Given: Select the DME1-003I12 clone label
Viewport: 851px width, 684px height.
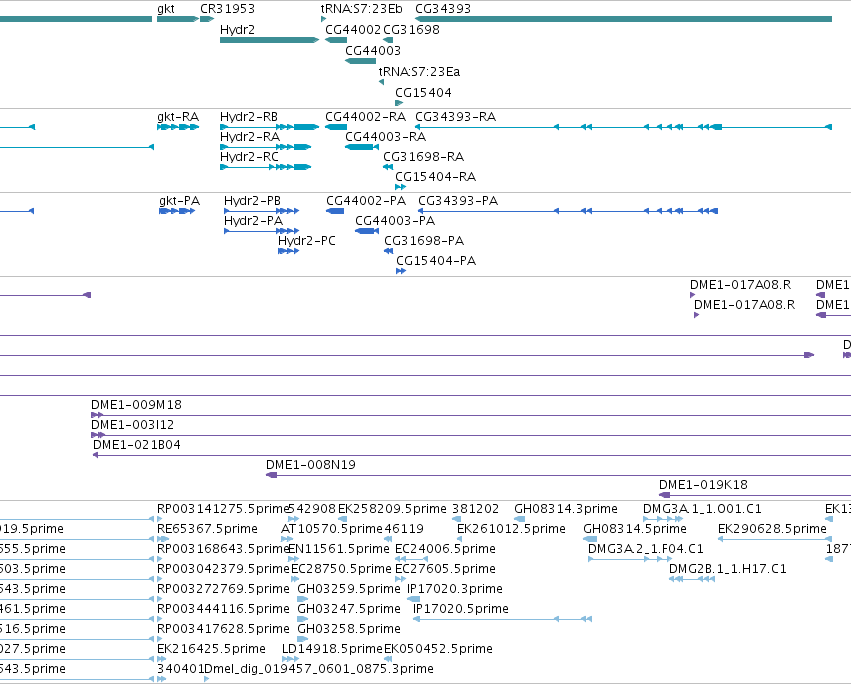Looking at the screenshot, I should click(132, 425).
